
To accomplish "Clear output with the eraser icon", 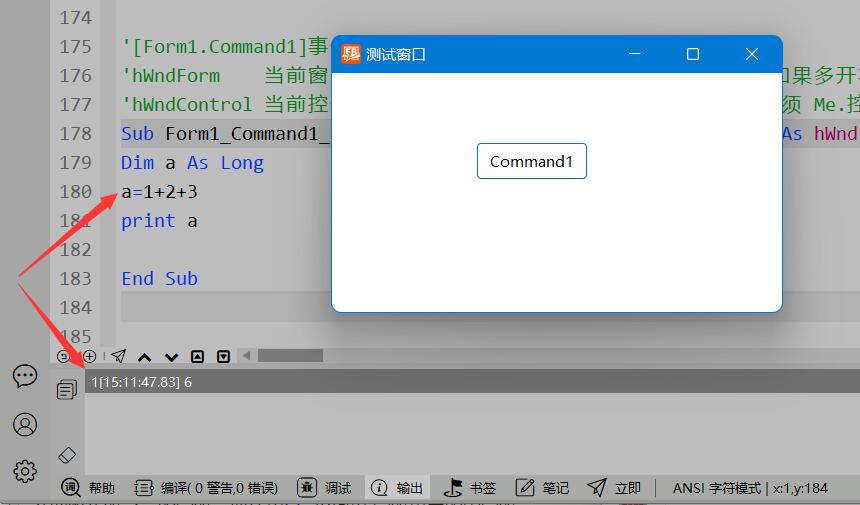I will point(67,455).
